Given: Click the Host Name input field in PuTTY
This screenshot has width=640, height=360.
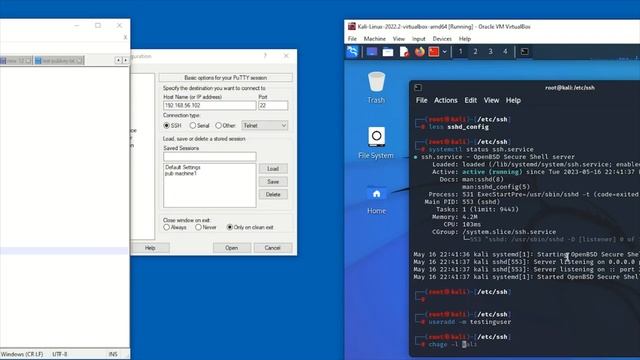Looking at the screenshot, I should coord(209,105).
